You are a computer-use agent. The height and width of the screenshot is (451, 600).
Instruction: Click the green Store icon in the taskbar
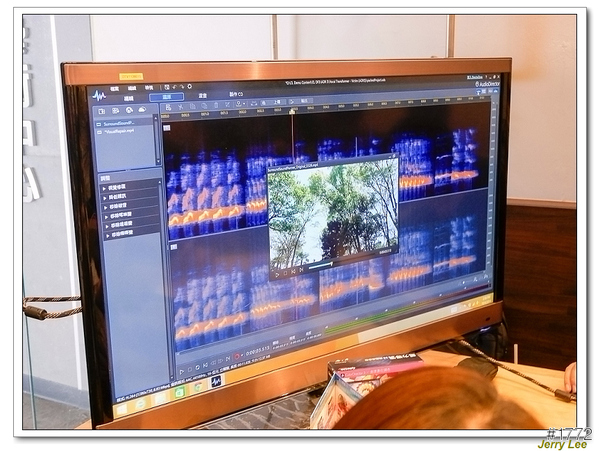point(179,393)
